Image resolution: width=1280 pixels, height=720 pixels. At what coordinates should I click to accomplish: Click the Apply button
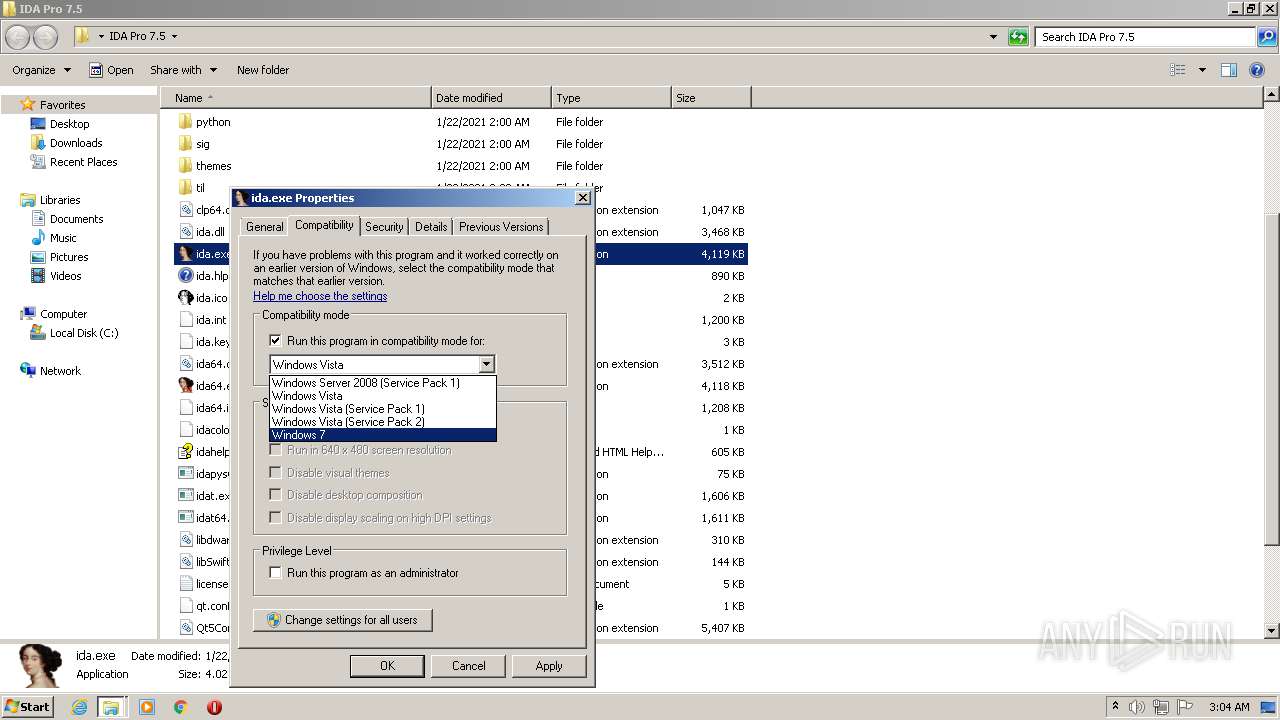coord(549,666)
